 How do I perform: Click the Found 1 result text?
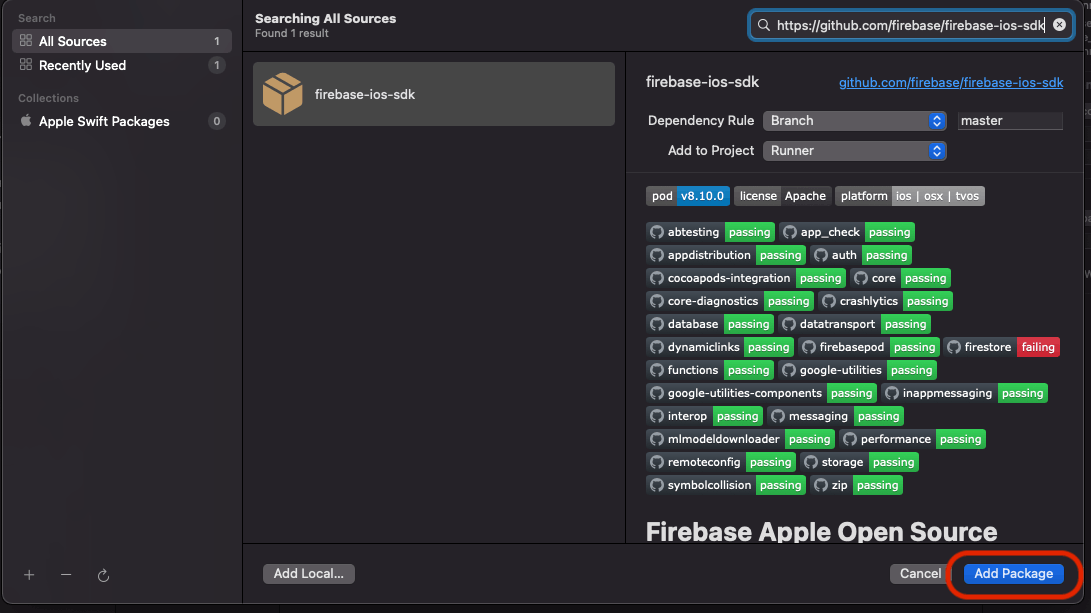coord(292,33)
